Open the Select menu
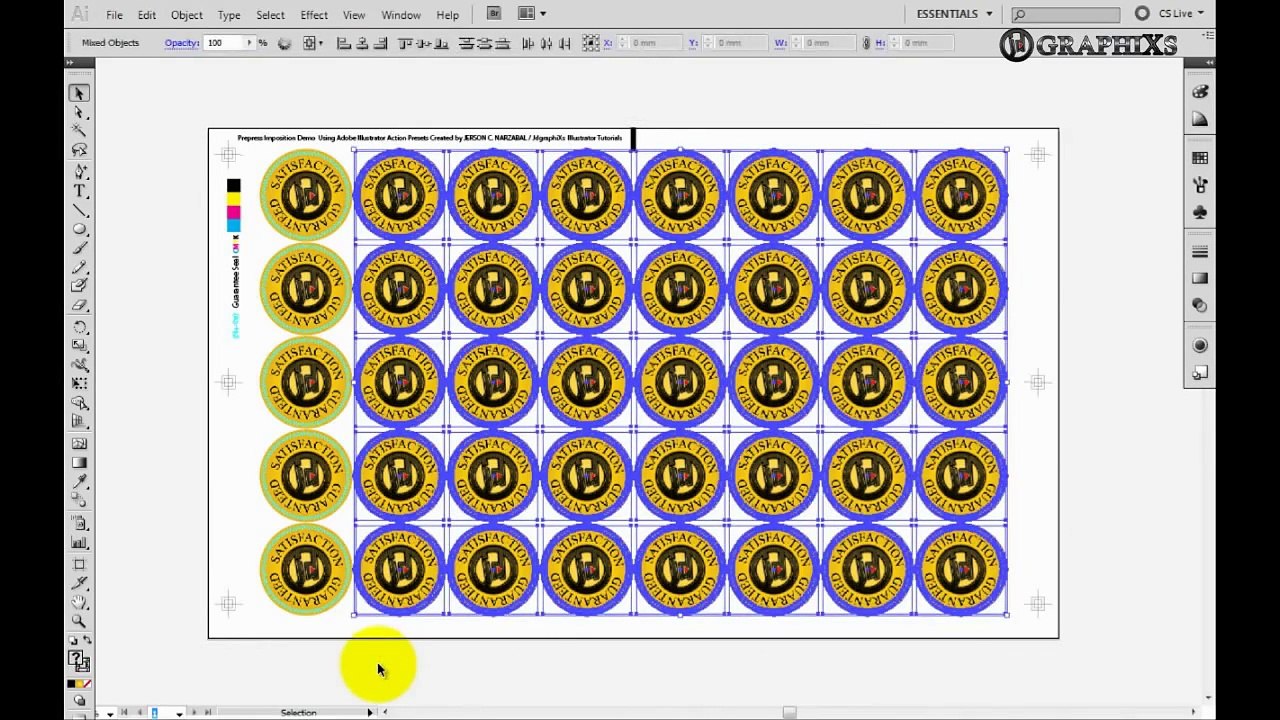The image size is (1280, 720). [x=270, y=15]
